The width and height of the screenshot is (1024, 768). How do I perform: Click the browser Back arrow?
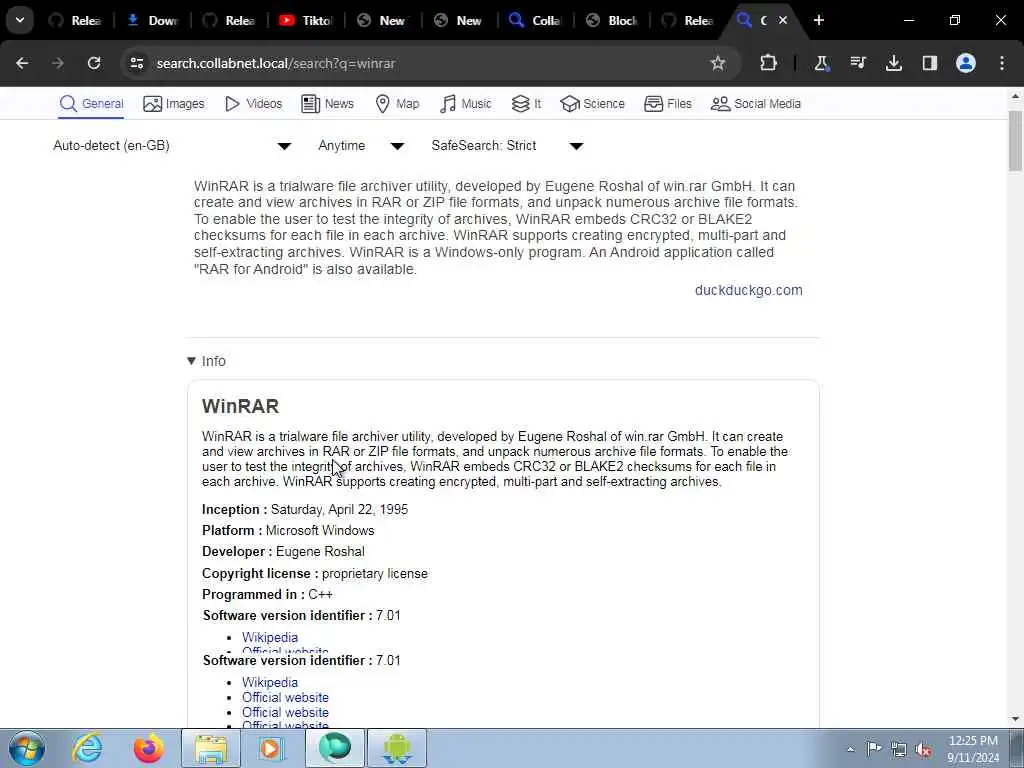[x=22, y=63]
